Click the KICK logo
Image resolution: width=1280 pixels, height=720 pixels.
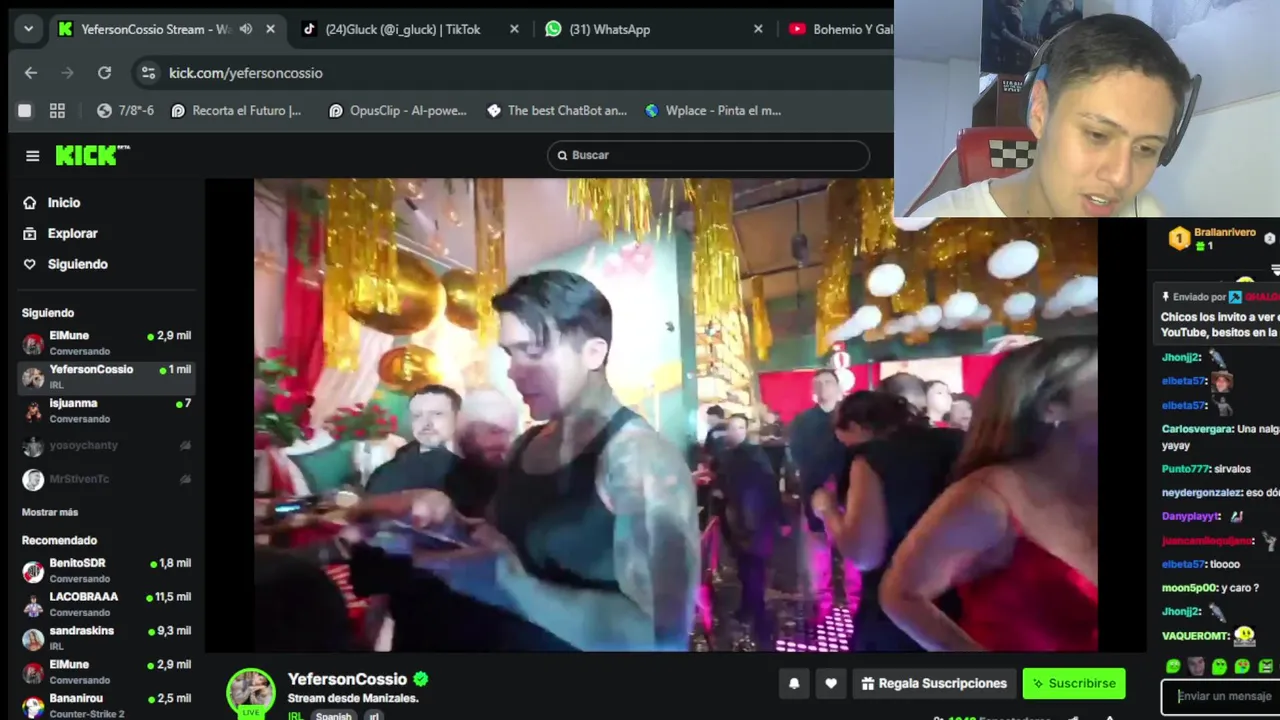tap(92, 155)
